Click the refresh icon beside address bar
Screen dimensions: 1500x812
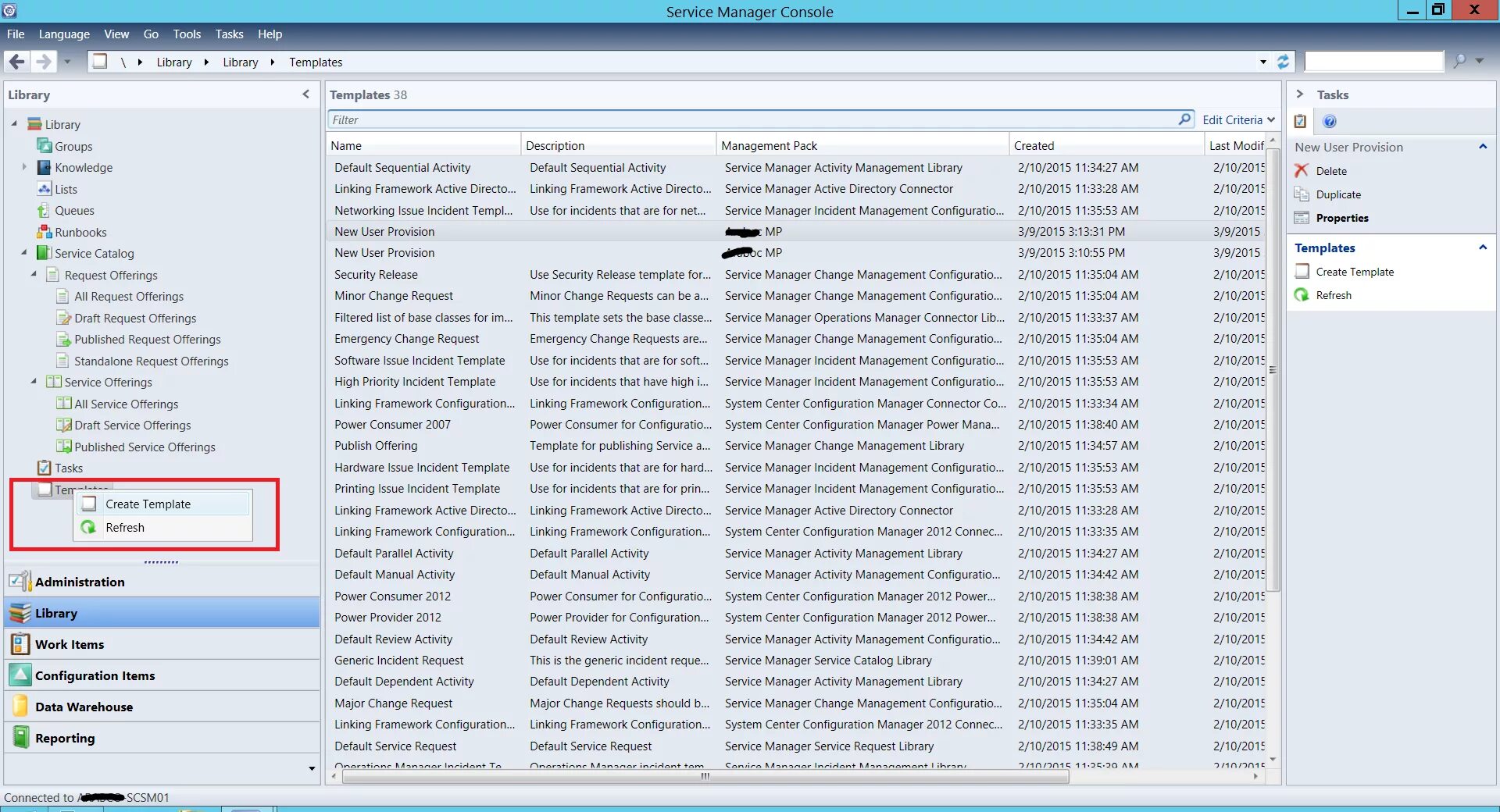(x=1283, y=62)
